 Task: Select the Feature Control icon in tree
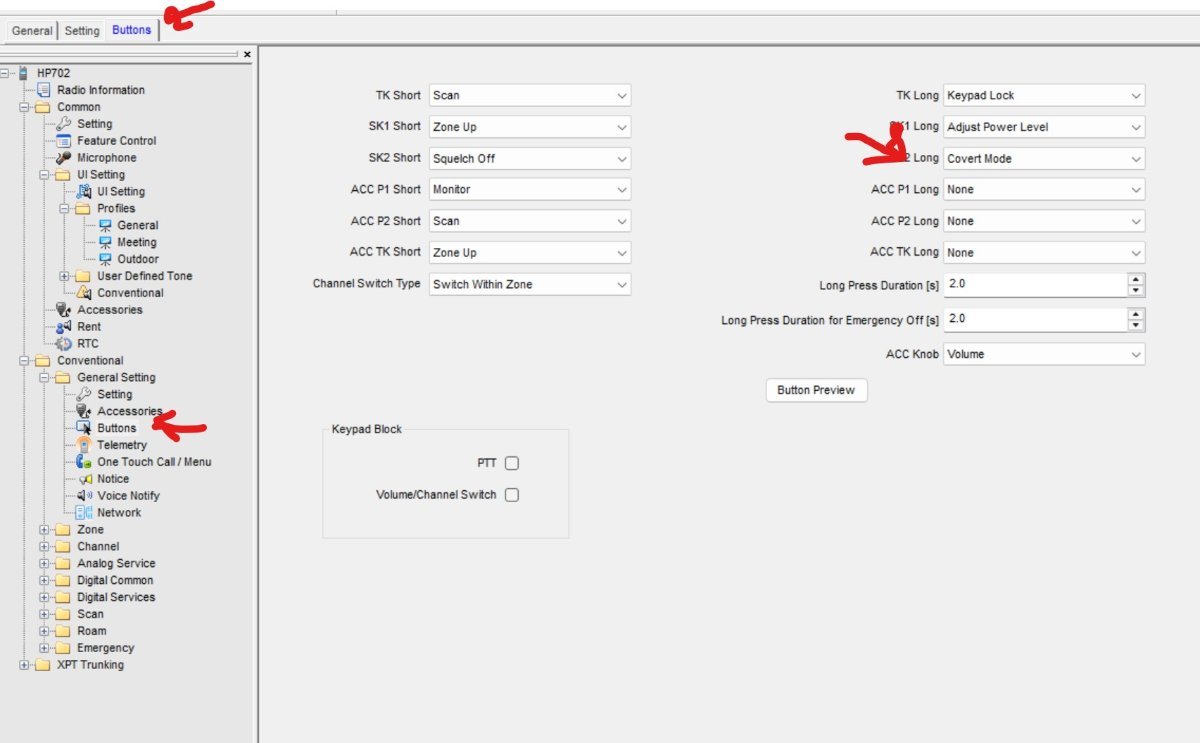64,141
